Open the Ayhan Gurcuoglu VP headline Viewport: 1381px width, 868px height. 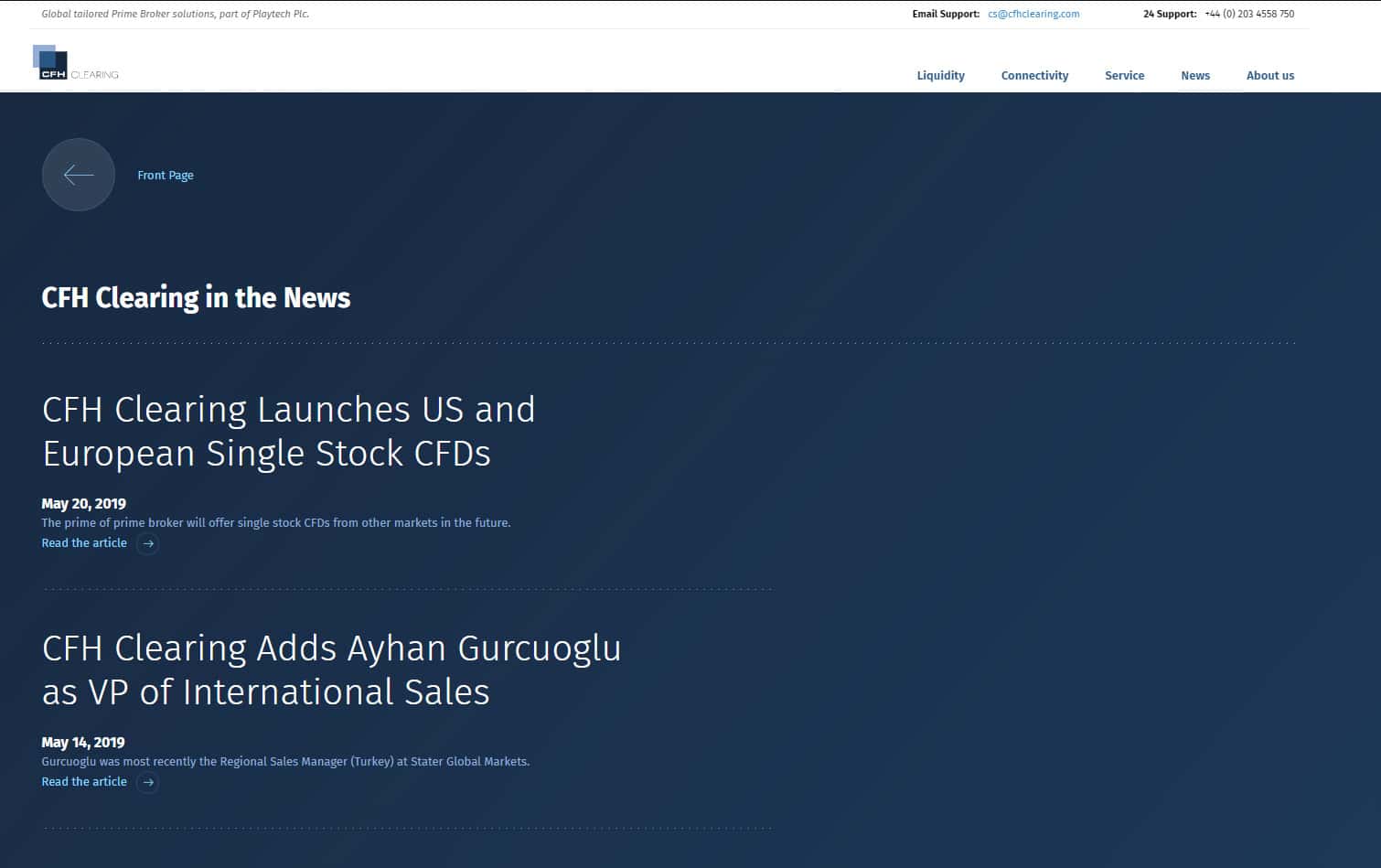coord(331,670)
